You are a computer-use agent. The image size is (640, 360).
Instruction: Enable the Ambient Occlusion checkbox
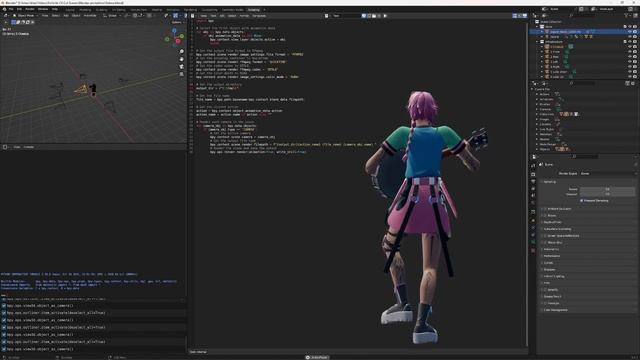click(545, 209)
